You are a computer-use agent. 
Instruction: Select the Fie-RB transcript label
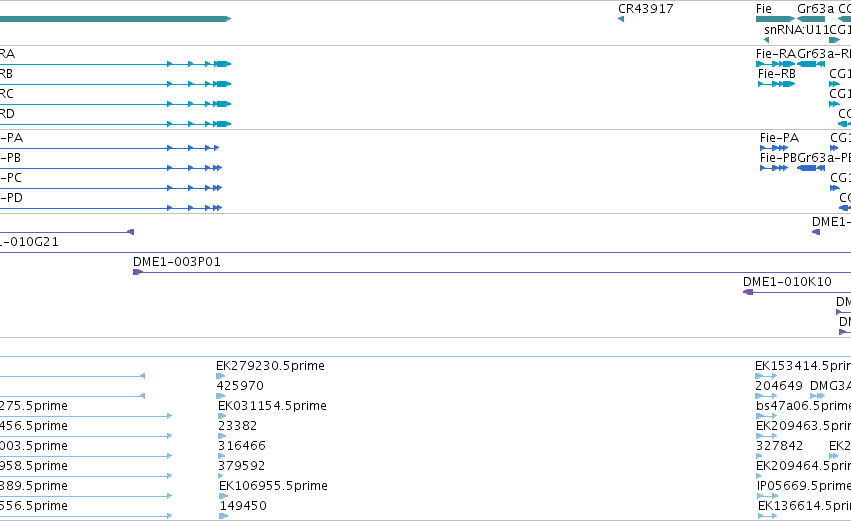(777, 74)
